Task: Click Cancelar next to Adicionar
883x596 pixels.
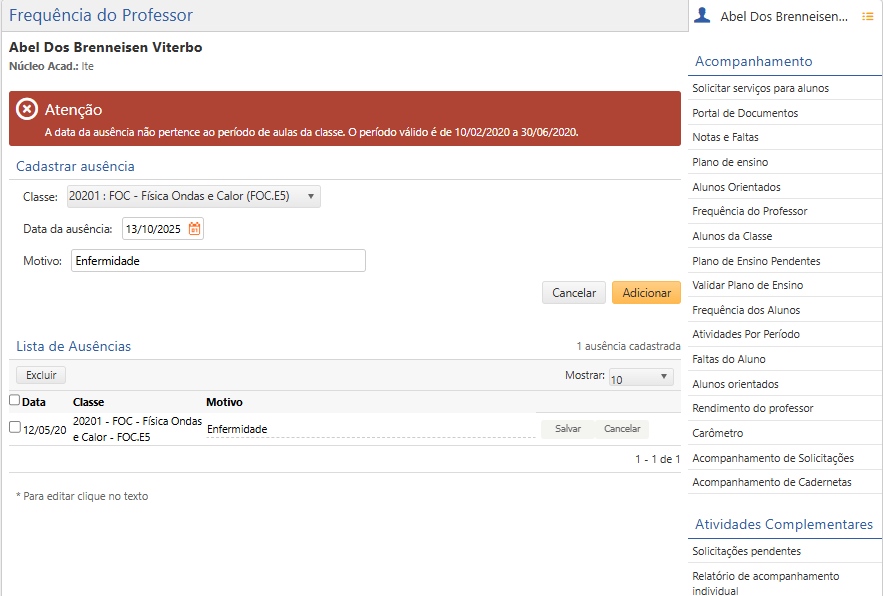Action: pos(574,293)
